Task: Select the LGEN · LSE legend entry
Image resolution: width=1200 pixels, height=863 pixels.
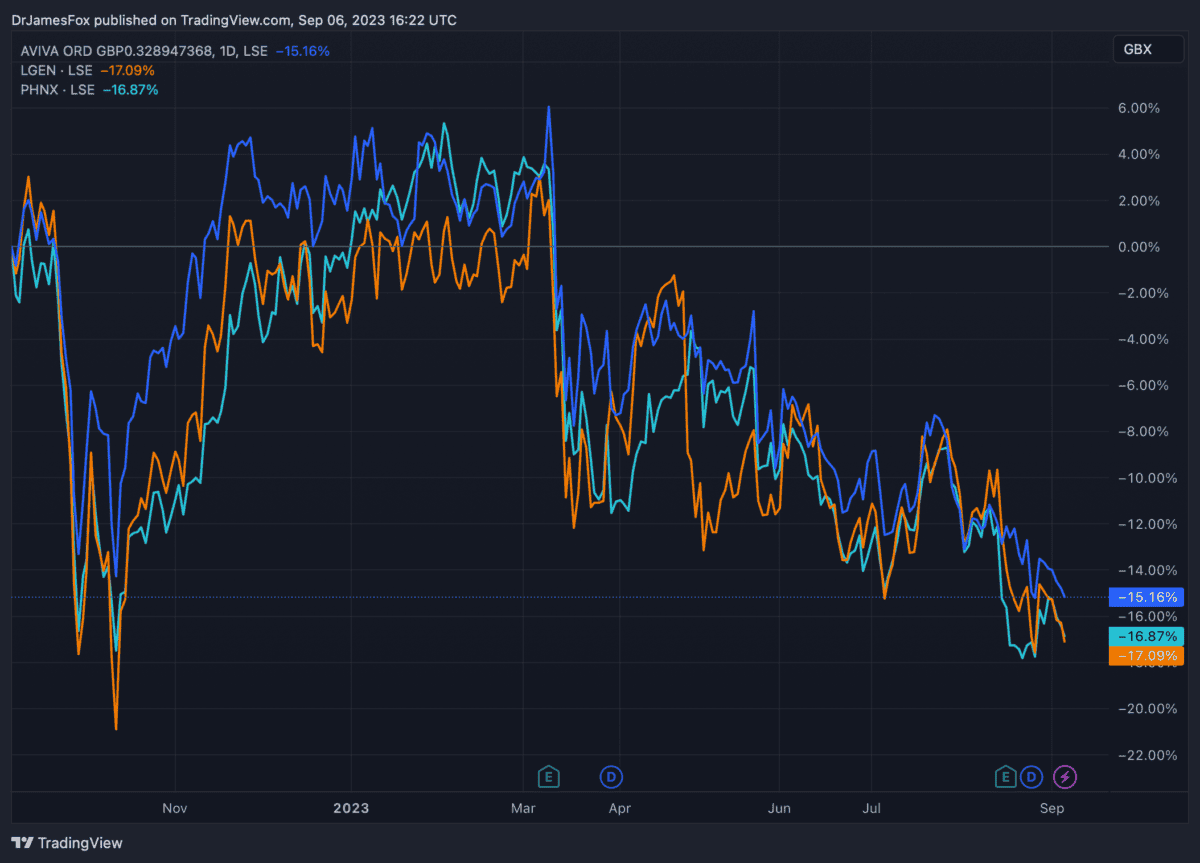Action: pos(58,70)
